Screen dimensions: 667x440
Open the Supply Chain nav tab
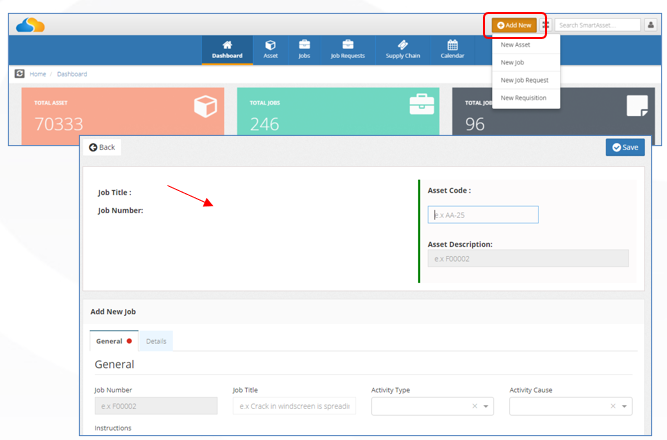(402, 50)
